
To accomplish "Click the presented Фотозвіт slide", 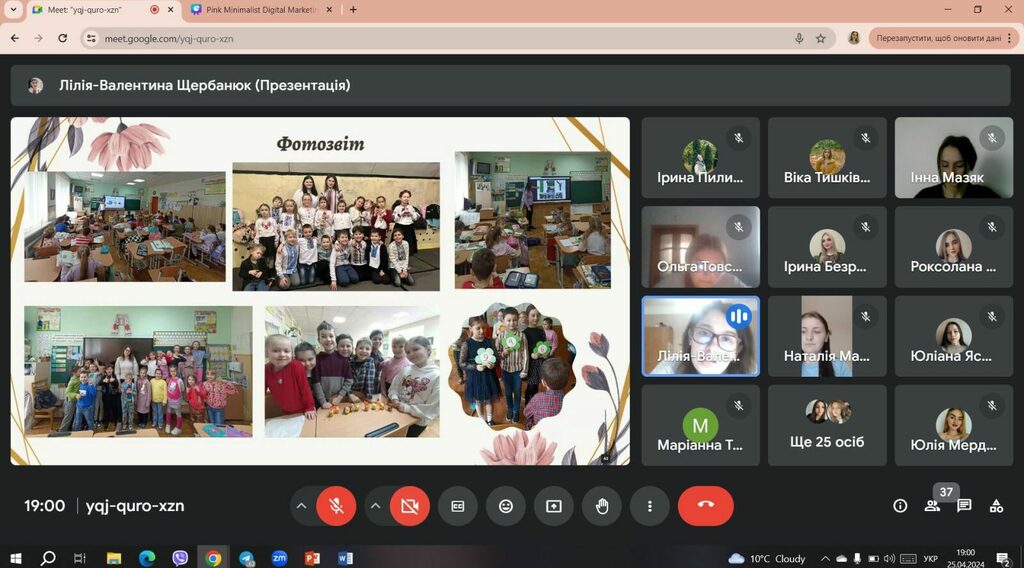I will click(320, 291).
